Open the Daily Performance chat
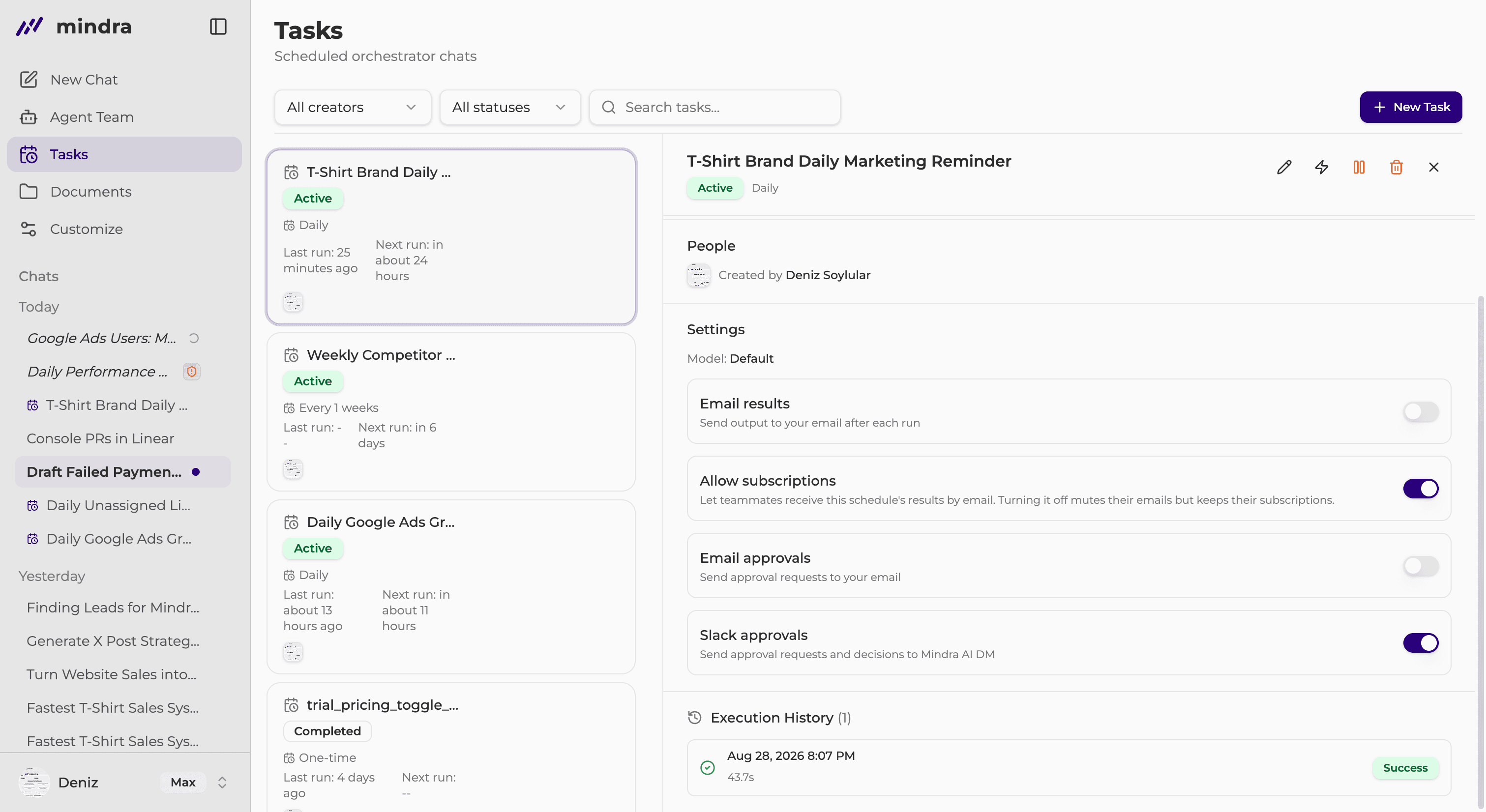This screenshot has height=812, width=1486. tap(123, 372)
